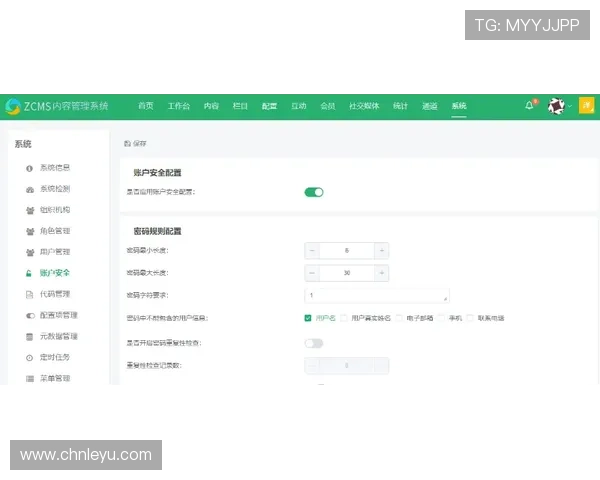
Task: Click the 重复性检查记录数 value field
Action: click(x=347, y=366)
